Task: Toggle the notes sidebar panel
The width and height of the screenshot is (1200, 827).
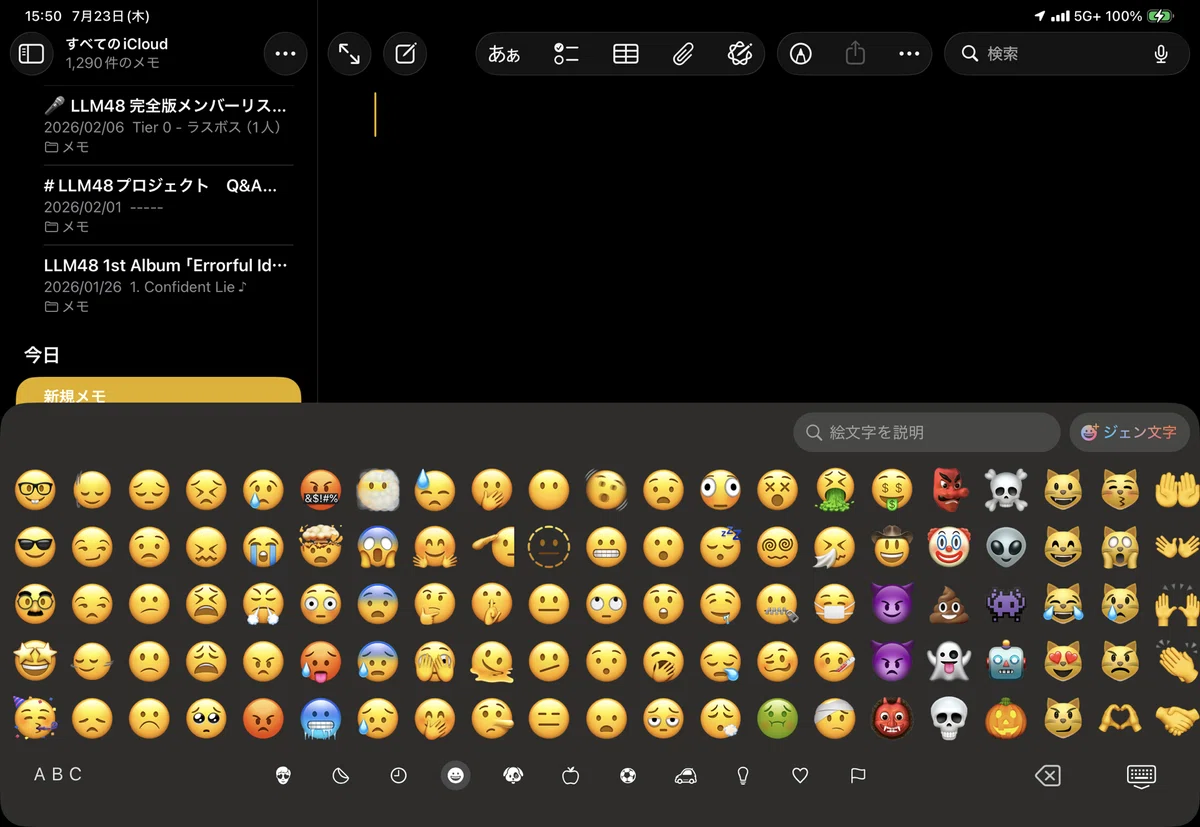Action: pyautogui.click(x=32, y=54)
